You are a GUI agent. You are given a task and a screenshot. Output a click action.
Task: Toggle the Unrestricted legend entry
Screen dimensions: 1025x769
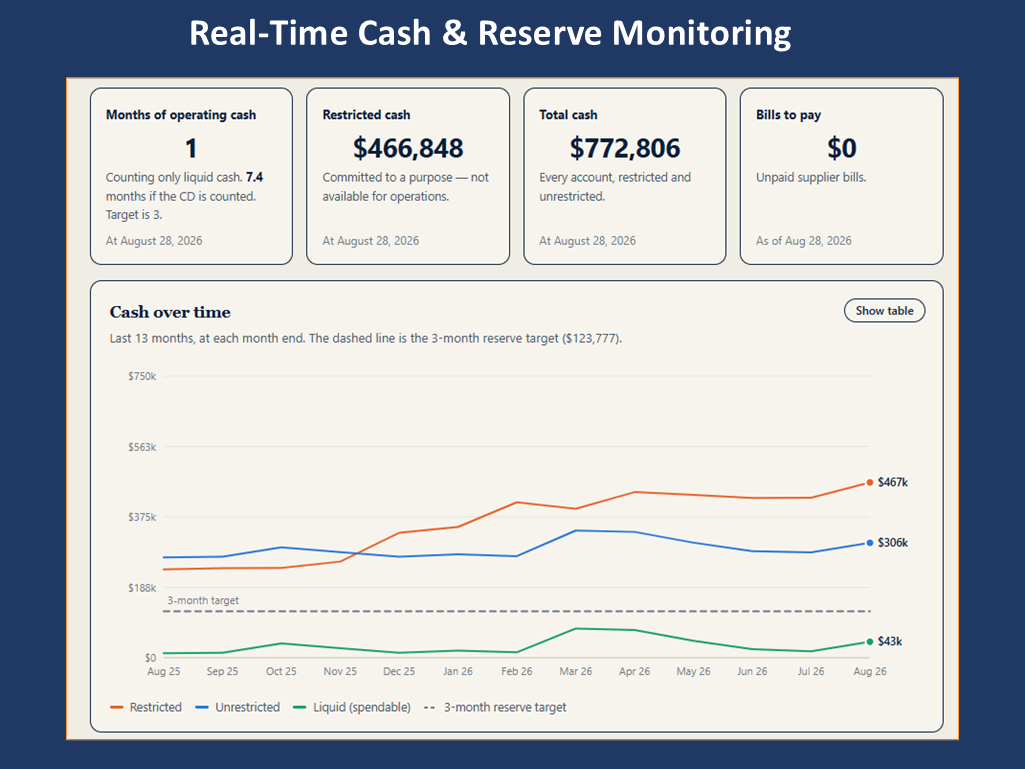pyautogui.click(x=238, y=707)
